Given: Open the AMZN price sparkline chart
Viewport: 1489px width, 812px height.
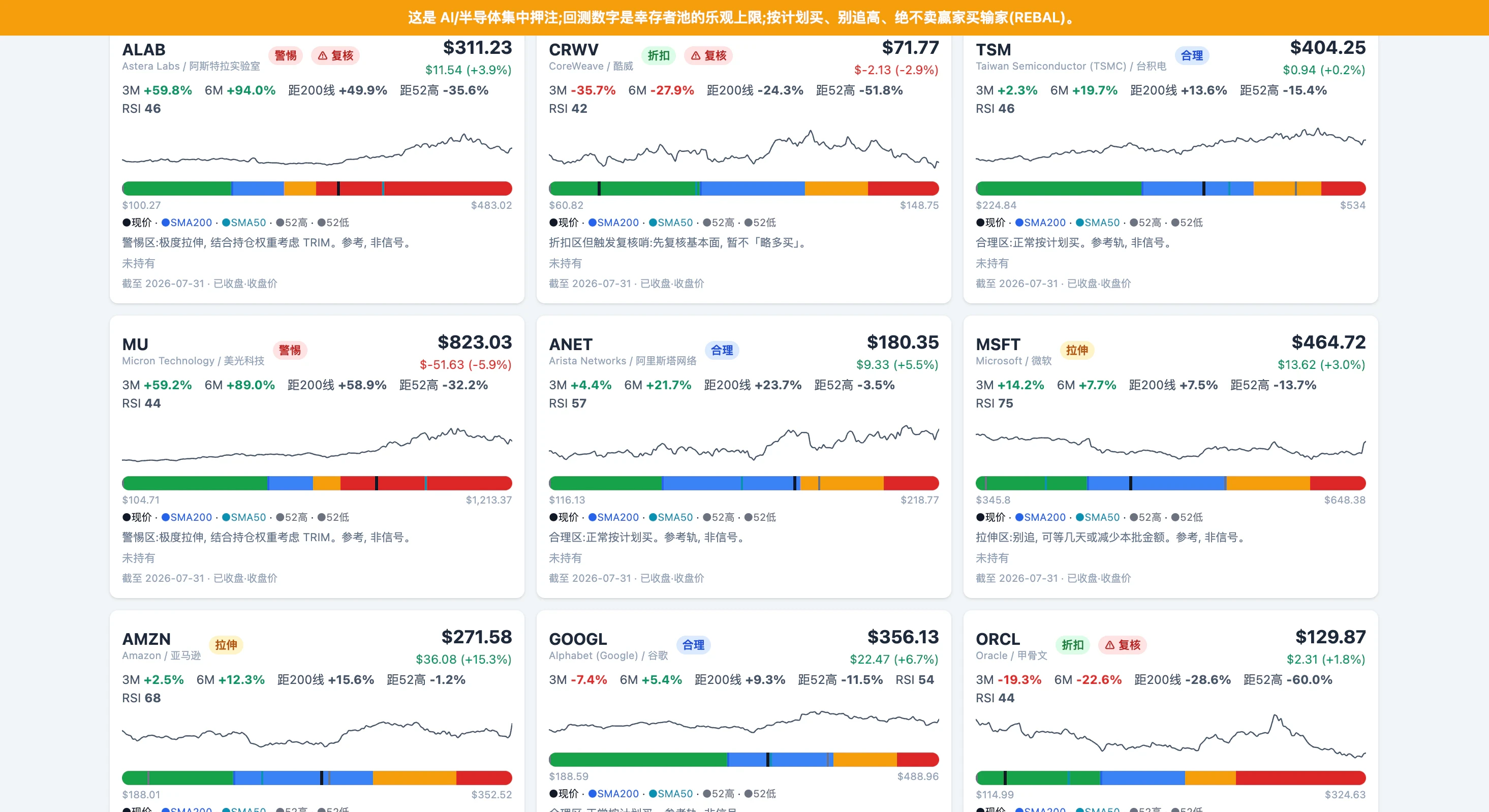Looking at the screenshot, I should tap(317, 734).
